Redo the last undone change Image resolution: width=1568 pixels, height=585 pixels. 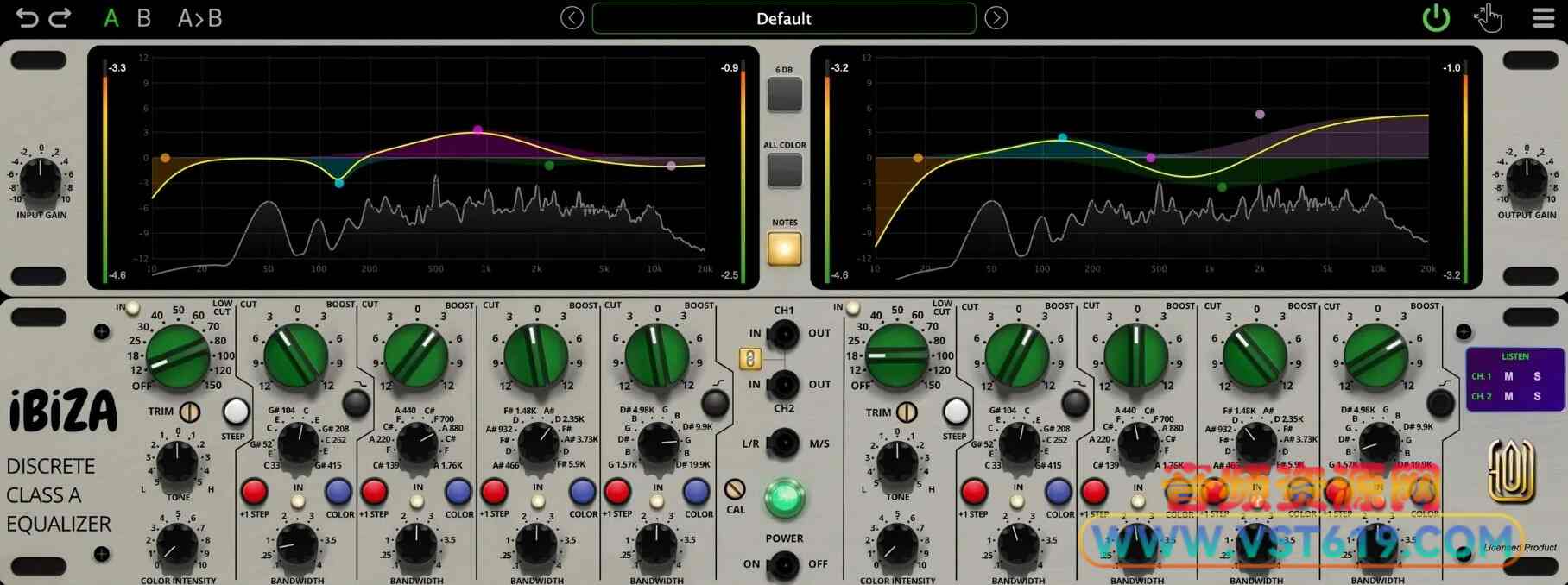60,18
